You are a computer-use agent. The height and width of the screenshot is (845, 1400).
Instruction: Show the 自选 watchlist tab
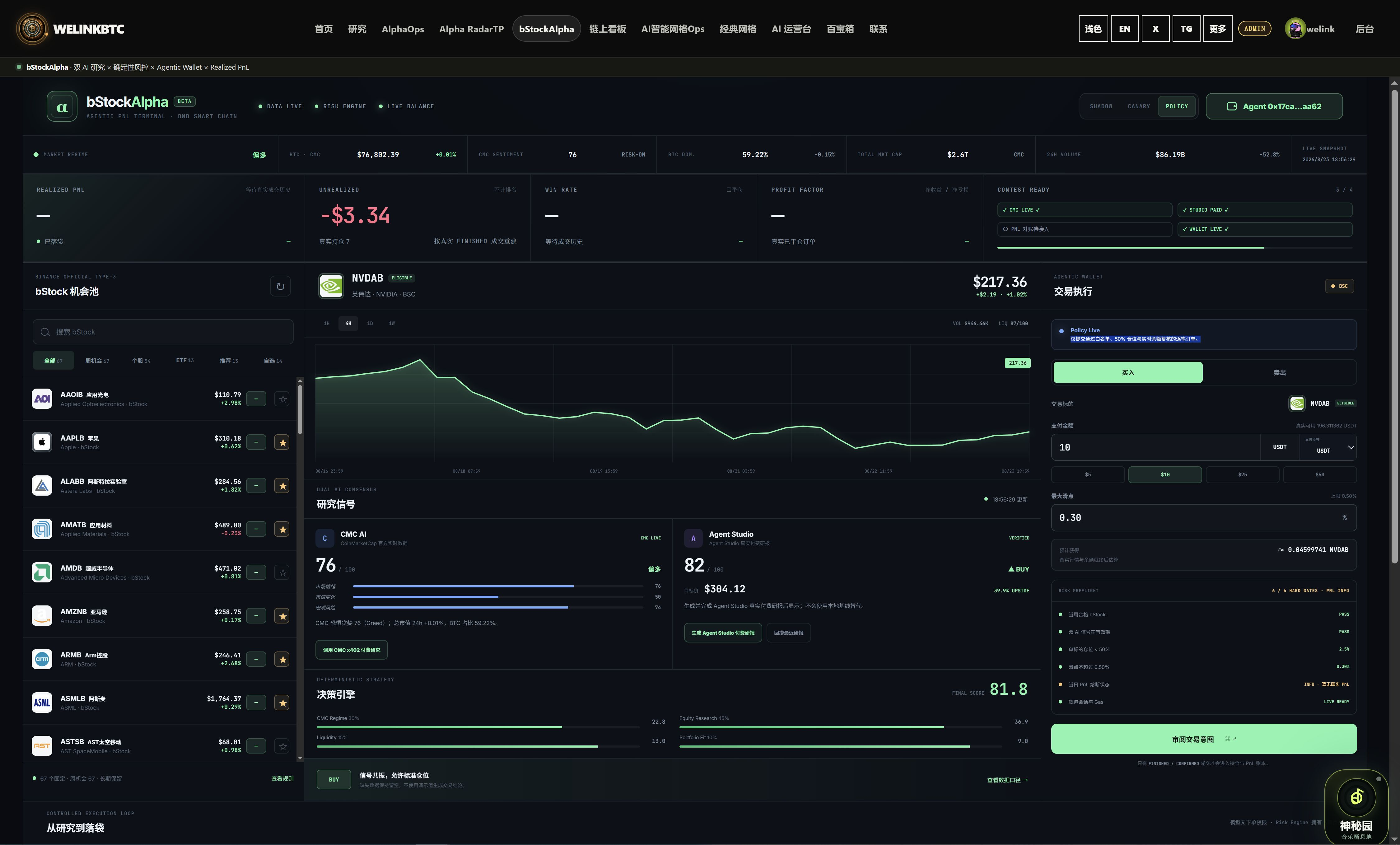click(x=273, y=361)
